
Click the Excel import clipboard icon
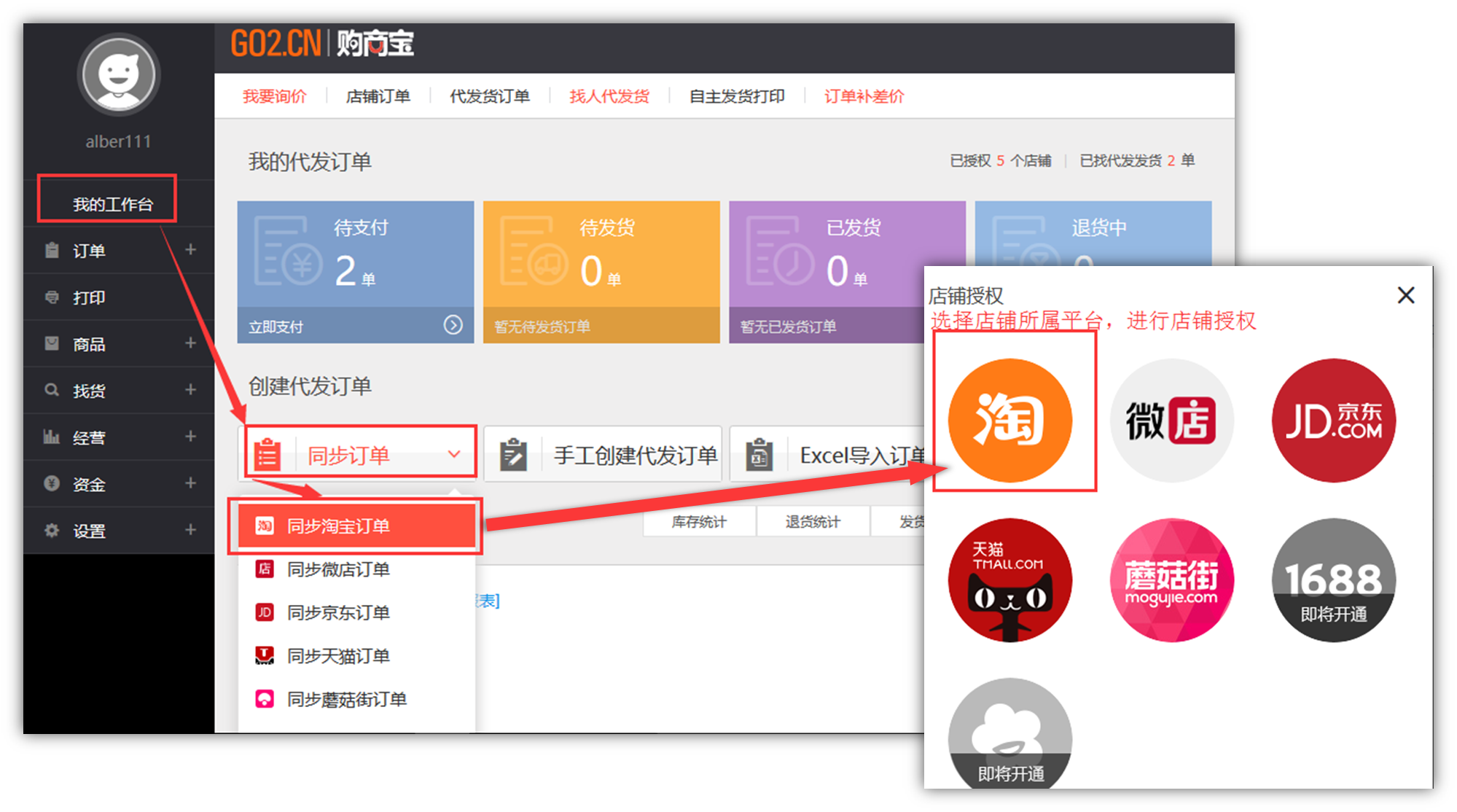point(759,455)
